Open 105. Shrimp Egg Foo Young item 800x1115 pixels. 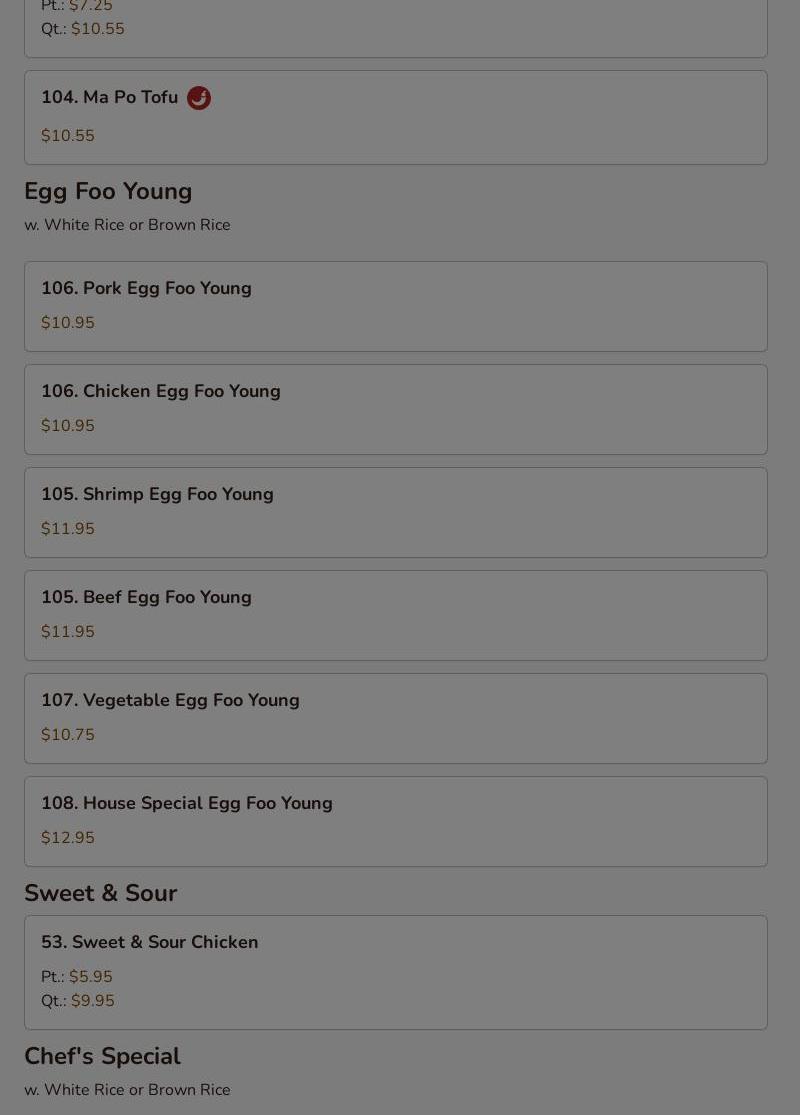pyautogui.click(x=157, y=494)
